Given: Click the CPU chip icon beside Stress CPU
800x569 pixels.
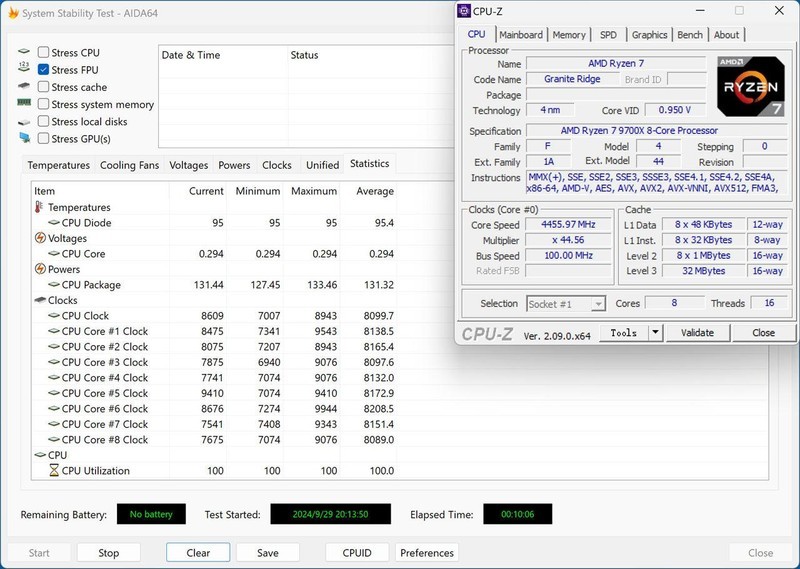Looking at the screenshot, I should coord(23,52).
